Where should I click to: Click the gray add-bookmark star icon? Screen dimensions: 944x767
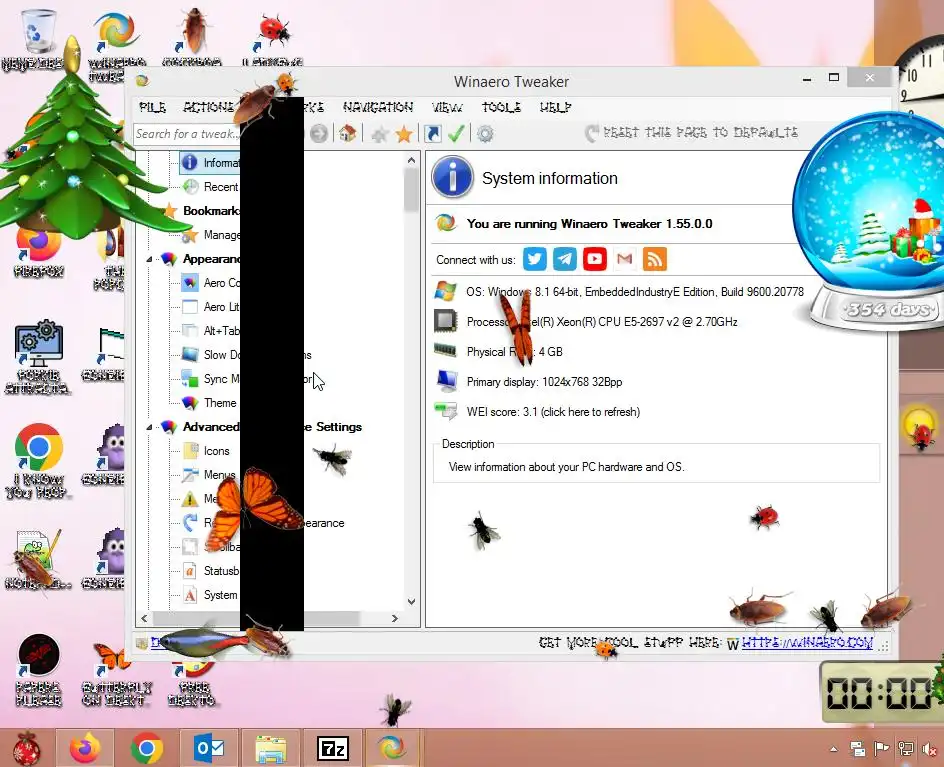379,134
